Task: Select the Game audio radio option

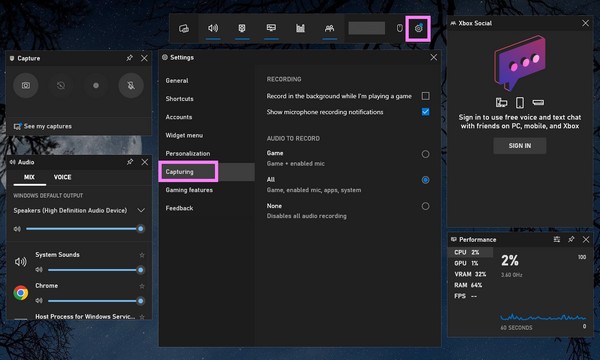Action: click(425, 154)
